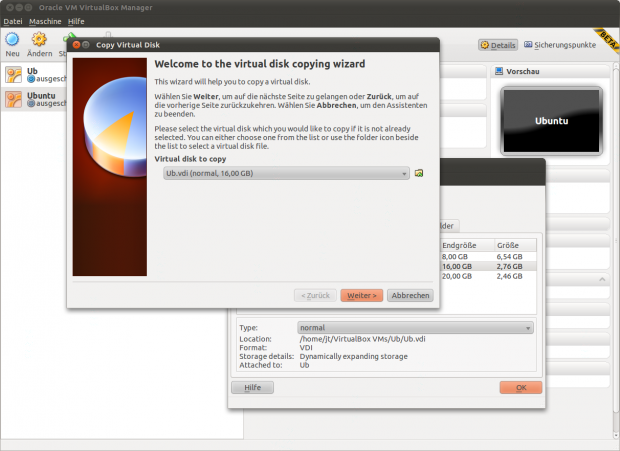Open the Datei menu
Viewport: 620px width, 451px height.
(13, 21)
